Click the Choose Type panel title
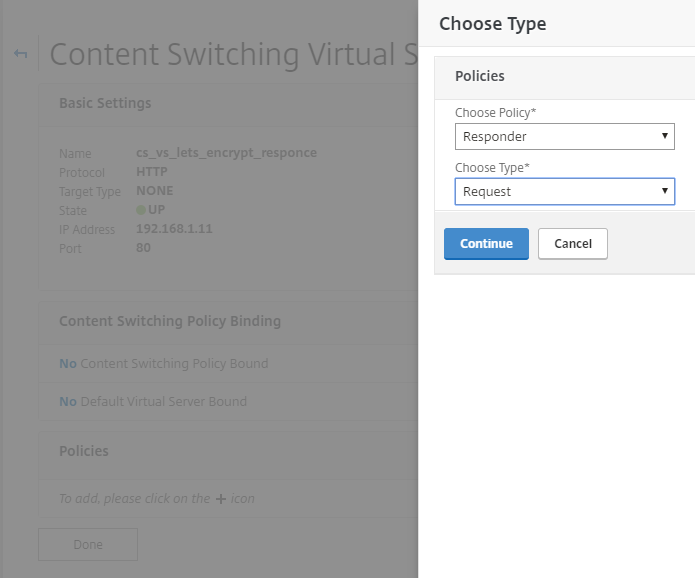 tap(492, 24)
